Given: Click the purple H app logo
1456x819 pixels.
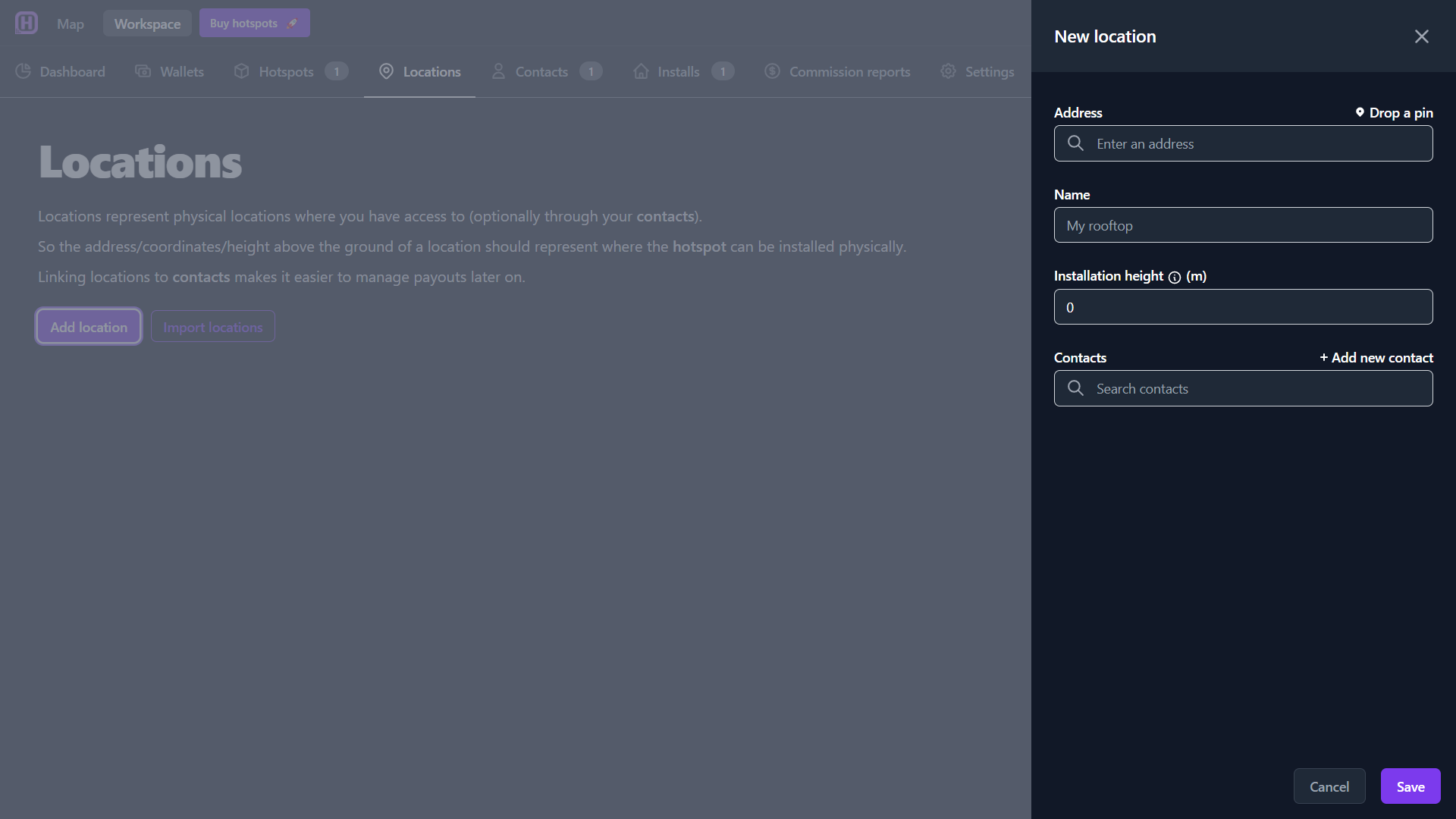Looking at the screenshot, I should point(27,23).
